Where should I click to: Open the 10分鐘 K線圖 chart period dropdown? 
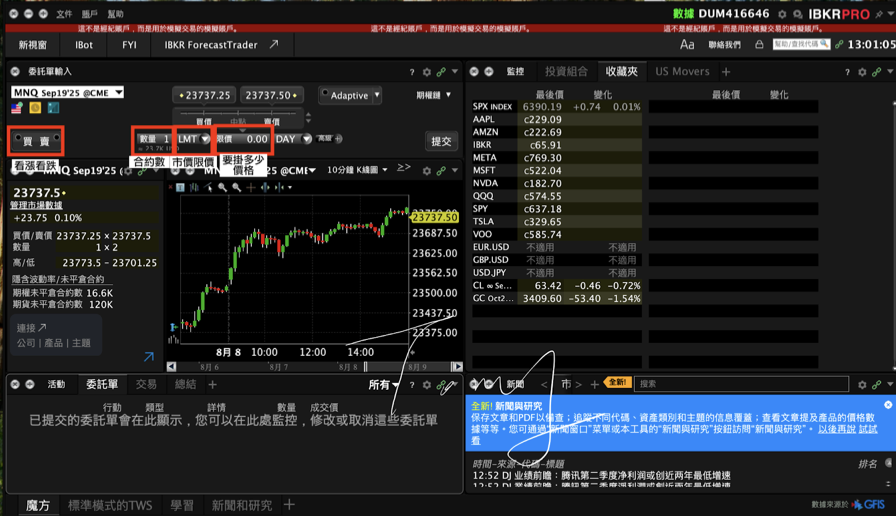click(357, 170)
